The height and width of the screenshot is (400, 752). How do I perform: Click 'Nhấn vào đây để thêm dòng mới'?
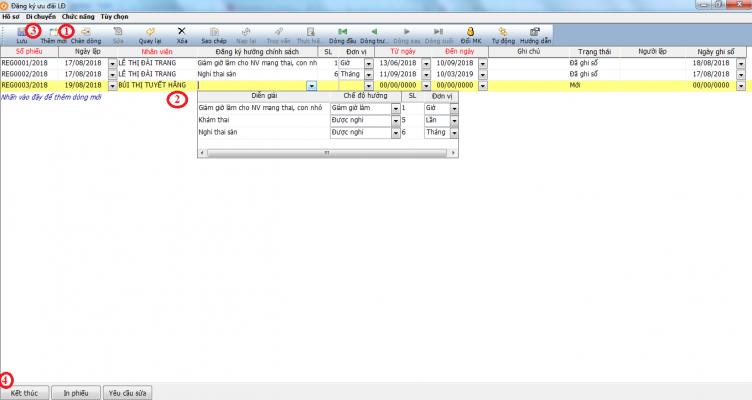coord(51,97)
